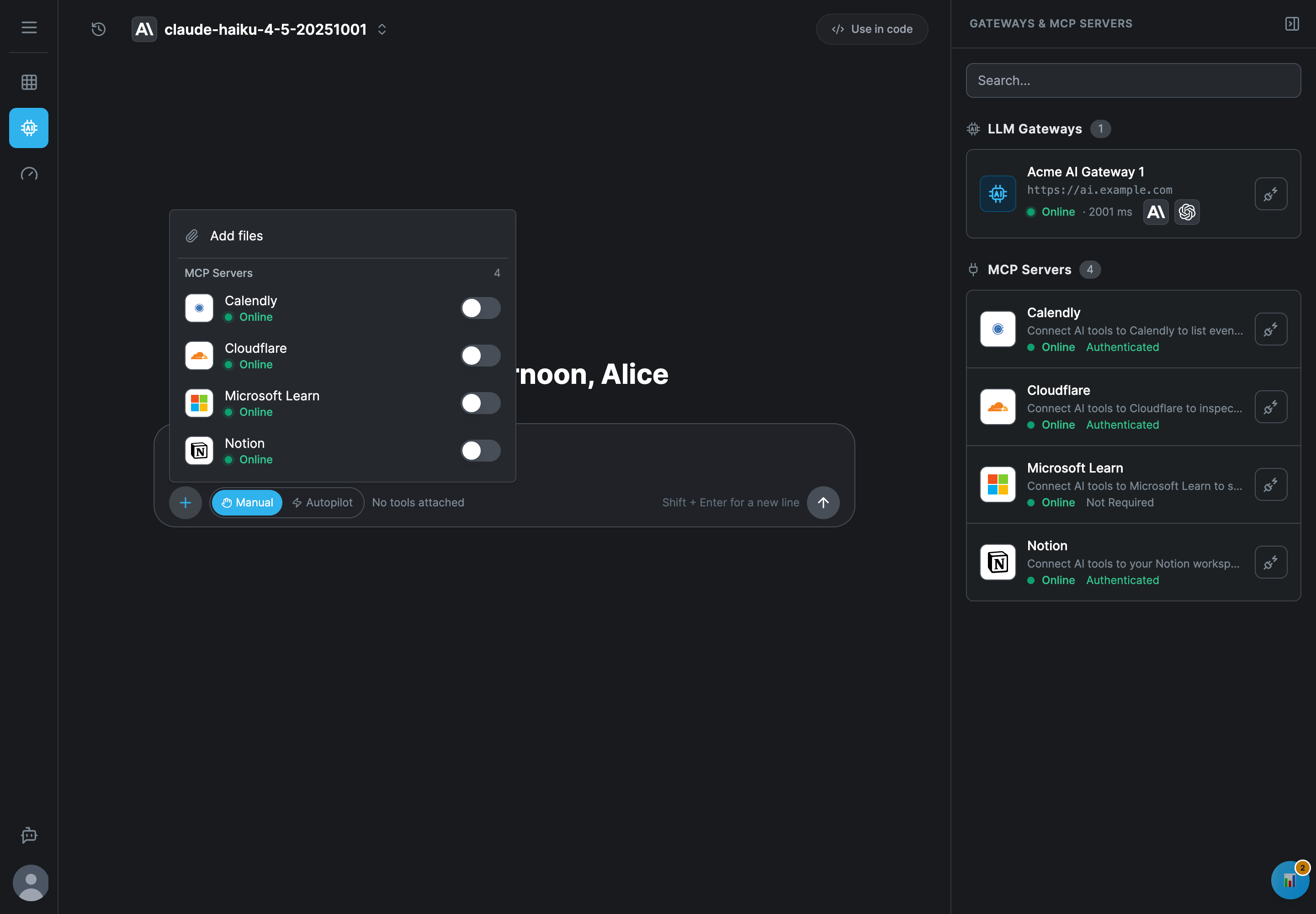This screenshot has height=914, width=1316.
Task: Open the user profile avatar
Action: (x=30, y=882)
